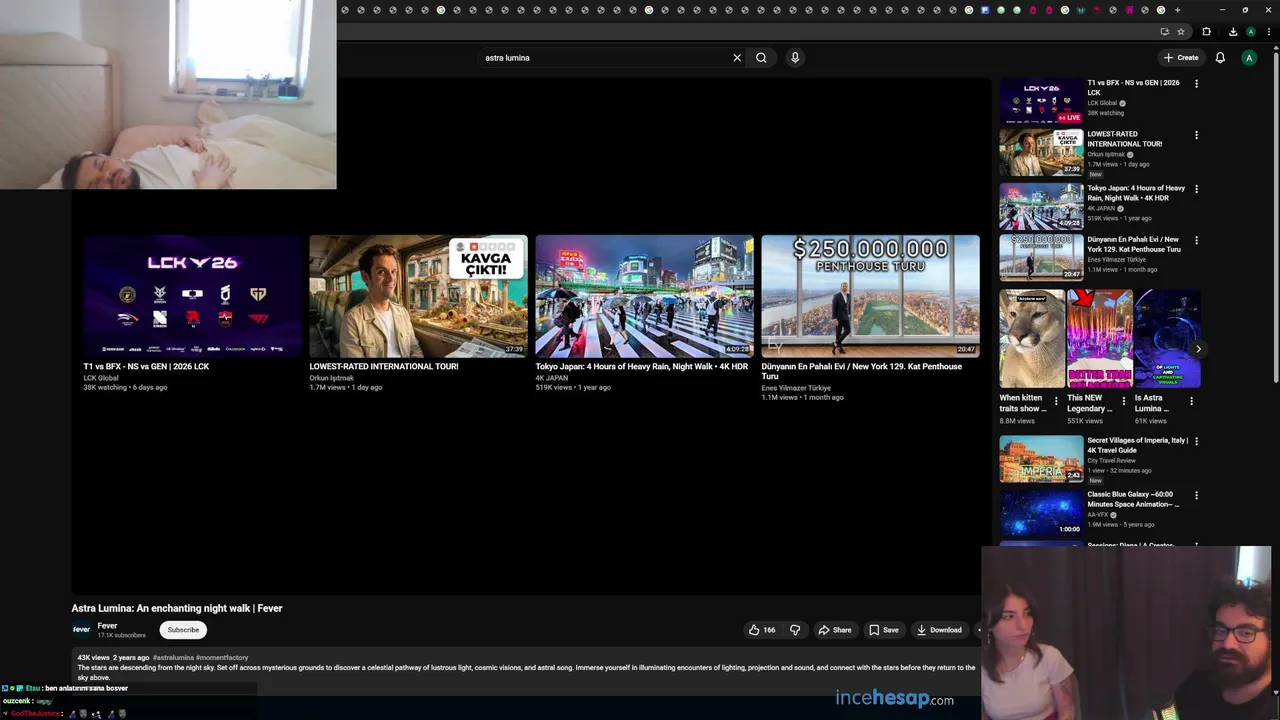This screenshot has height=720, width=1280.
Task: Open Orkun Işıtmak channel in sidebar
Action: [1108, 154]
